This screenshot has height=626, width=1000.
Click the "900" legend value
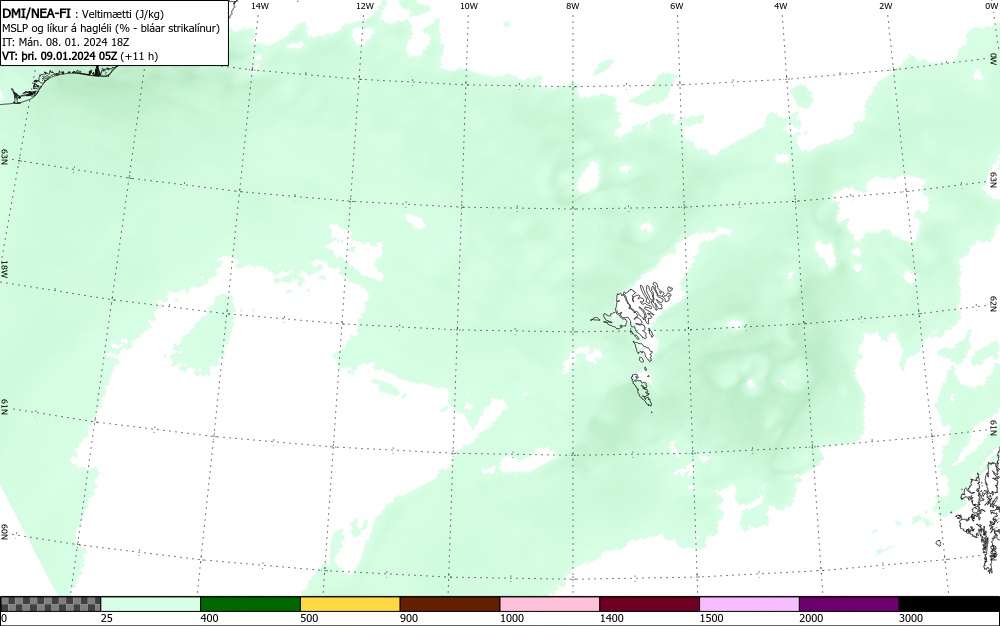click(x=409, y=618)
